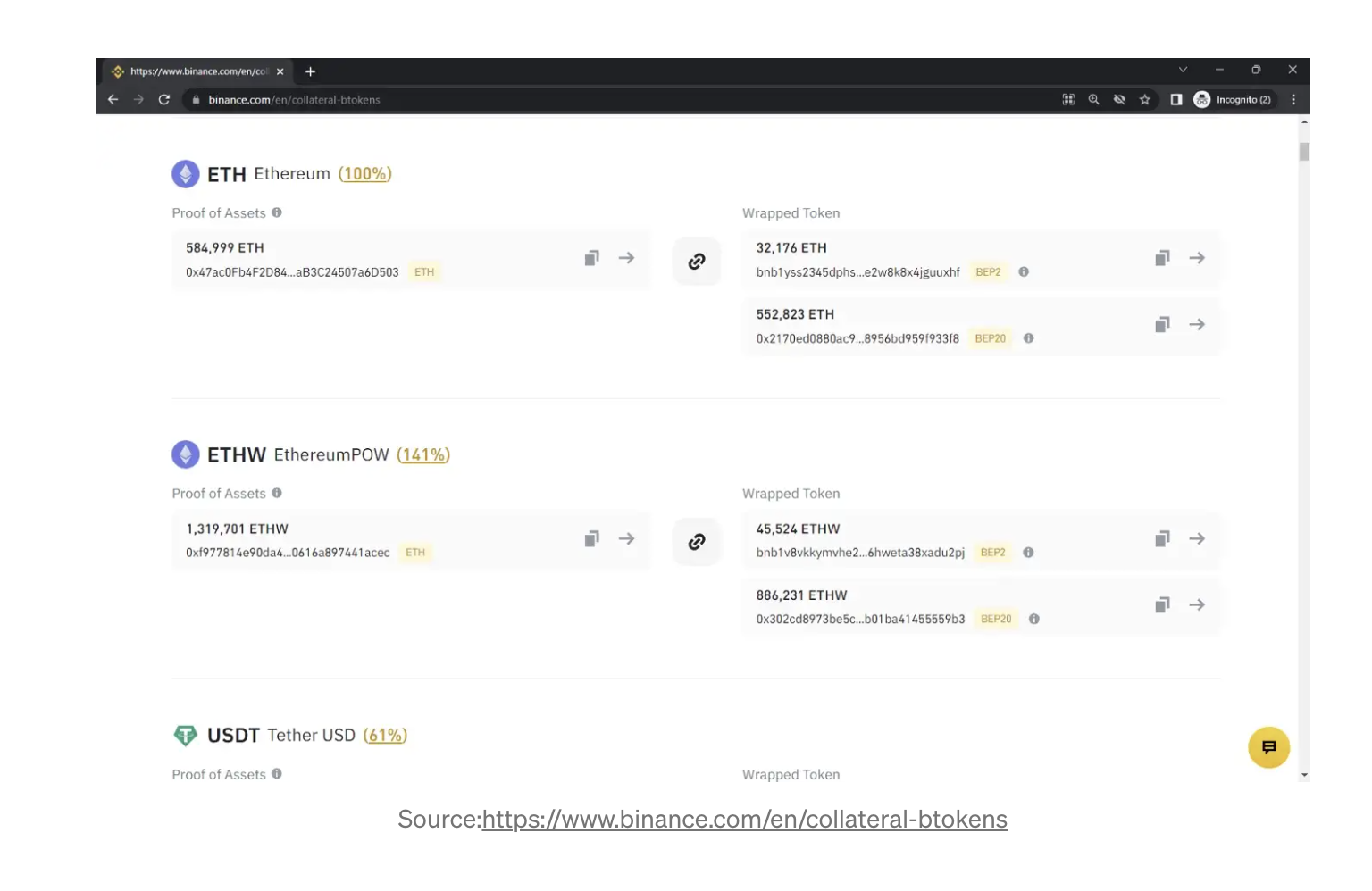Image resolution: width=1372 pixels, height=891 pixels.
Task: Click the ETH tag on 0x47ac0Fb4 address
Action: pos(424,271)
